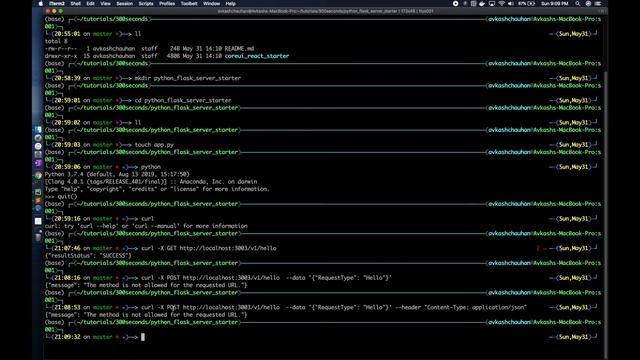Viewport: 640px width, 360px height.
Task: Open the Toolbelt menu
Action: click(189, 4)
